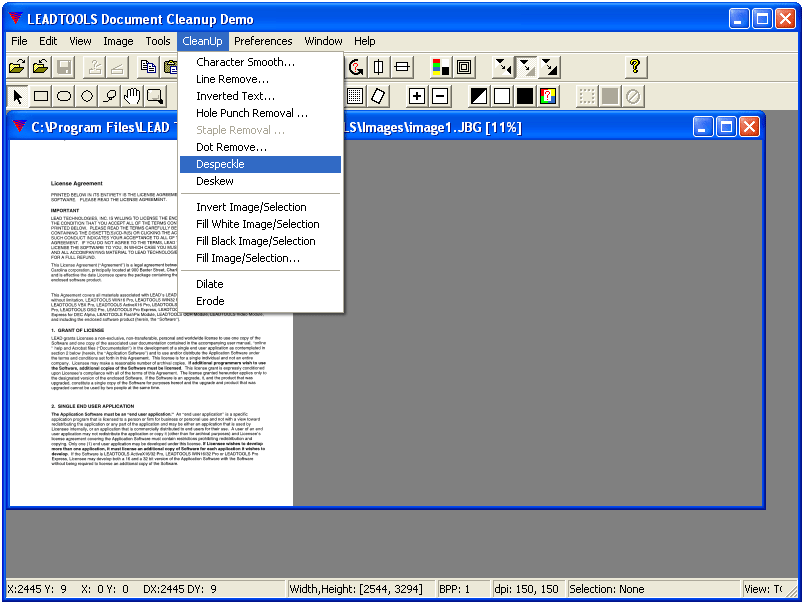The width and height of the screenshot is (805, 606).
Task: Click the plus Zoom In icon
Action: (x=417, y=96)
